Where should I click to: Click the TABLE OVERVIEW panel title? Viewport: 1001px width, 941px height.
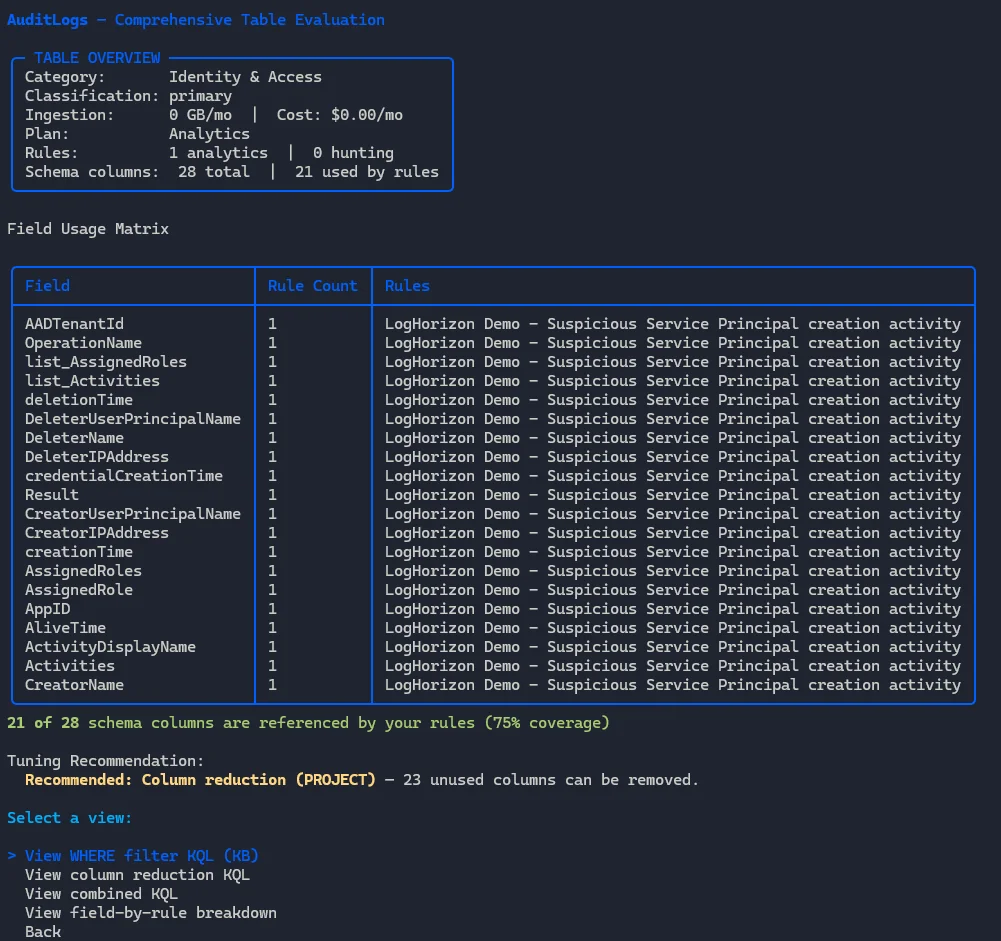coord(96,58)
